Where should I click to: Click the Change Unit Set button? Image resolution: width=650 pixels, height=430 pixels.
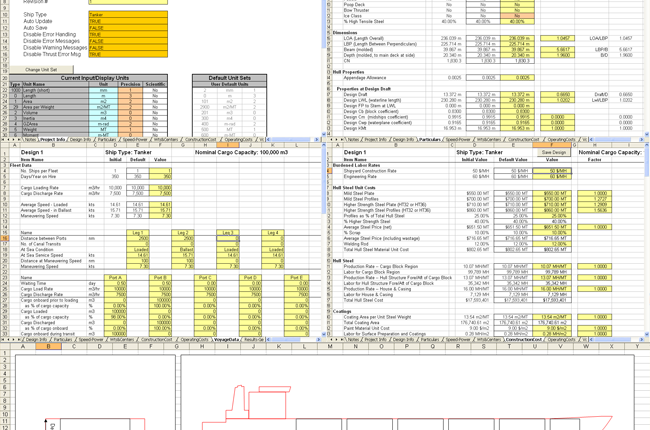click(41, 70)
